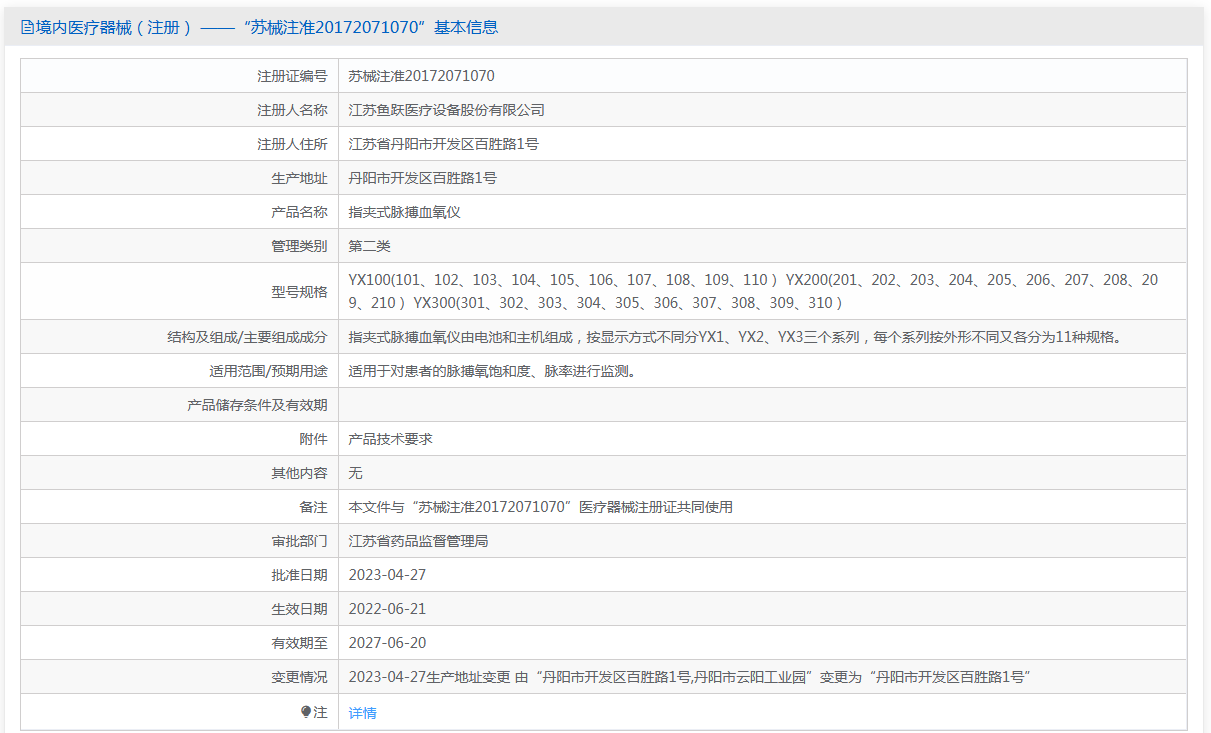Select attachment value 产品技术要求
1211x733 pixels.
[390, 439]
